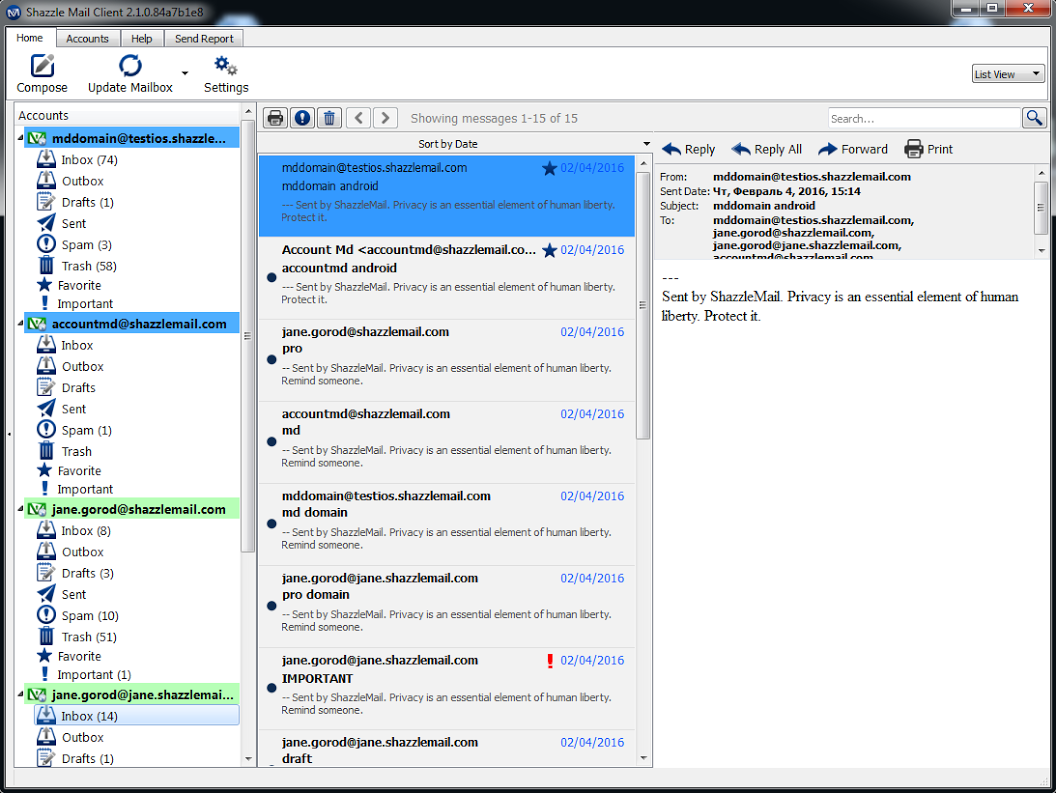1056x793 pixels.
Task: Collapse the jane.gorod@shazzlemail.com account tree
Action: pyautogui.click(x=20, y=509)
